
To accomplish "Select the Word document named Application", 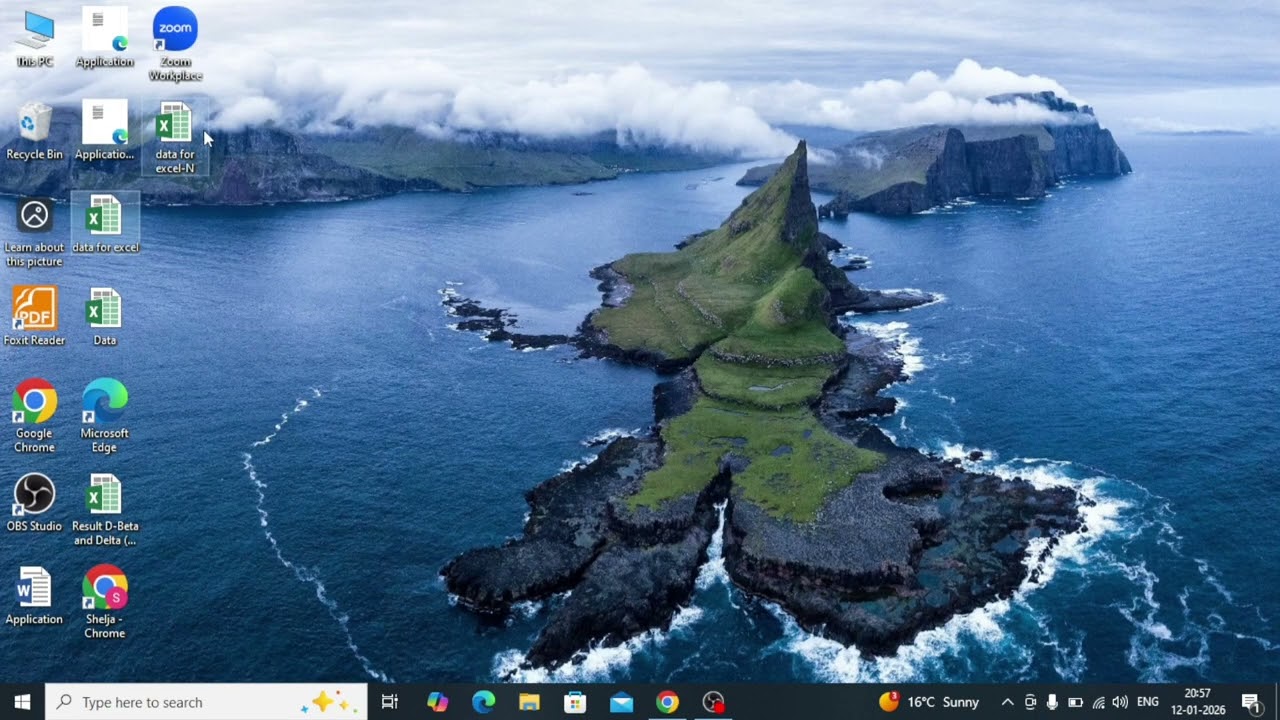I will (34, 596).
